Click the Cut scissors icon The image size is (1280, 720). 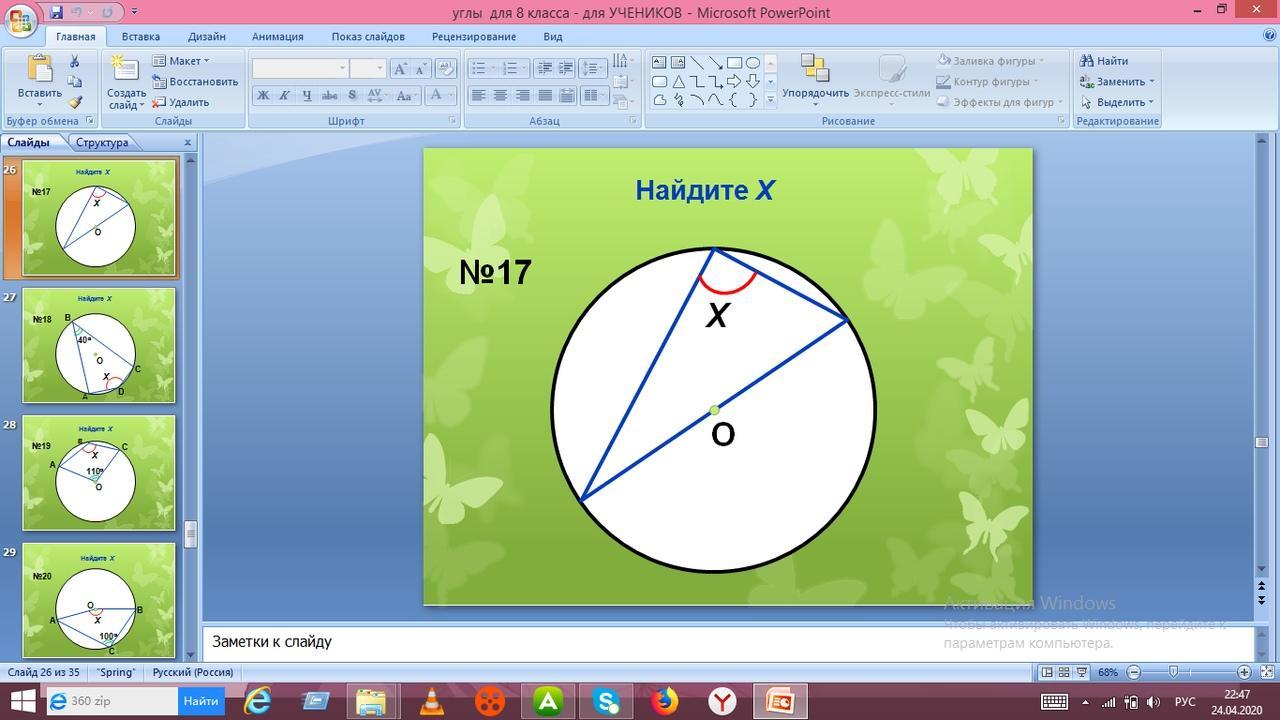click(x=75, y=62)
